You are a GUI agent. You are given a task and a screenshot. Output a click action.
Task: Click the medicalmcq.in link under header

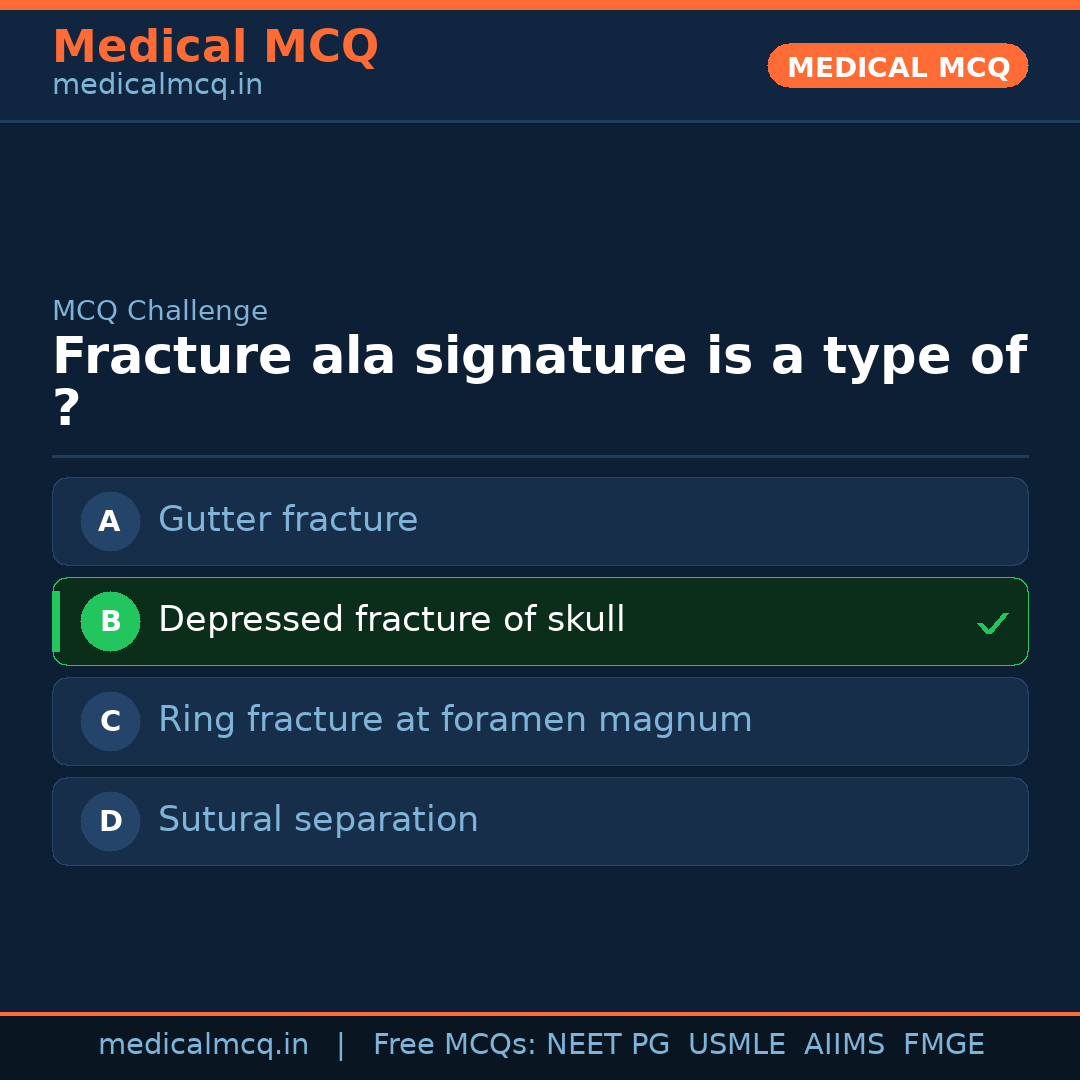coord(157,85)
